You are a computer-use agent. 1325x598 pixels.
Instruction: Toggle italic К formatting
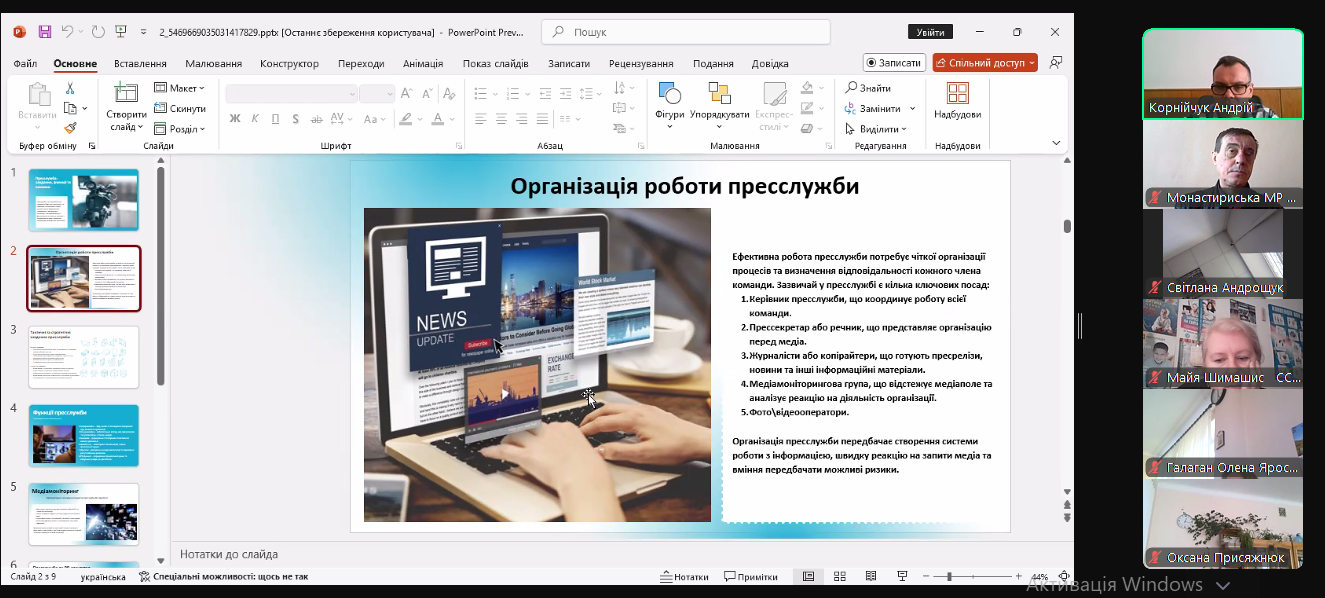[x=256, y=119]
